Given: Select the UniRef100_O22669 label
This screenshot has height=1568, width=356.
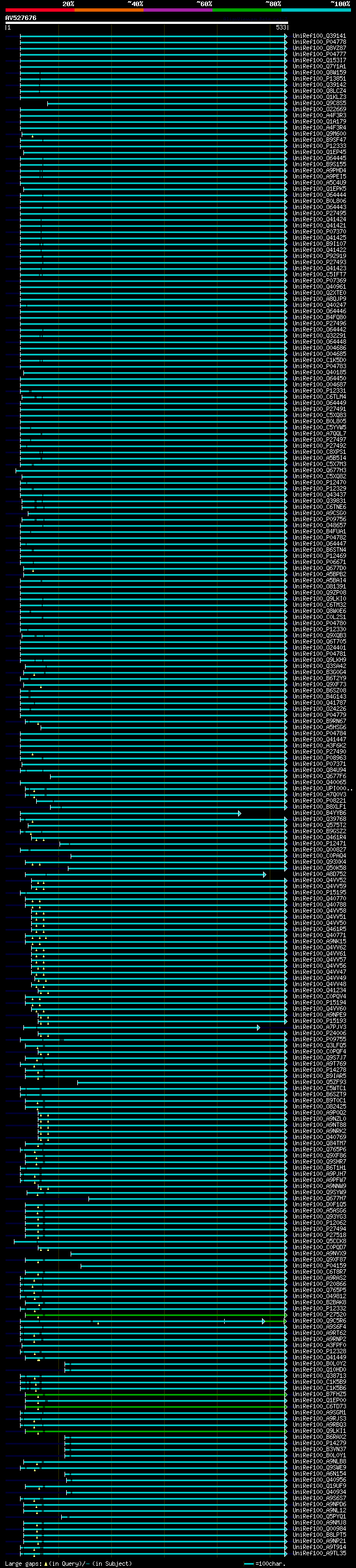Looking at the screenshot, I should [319, 110].
